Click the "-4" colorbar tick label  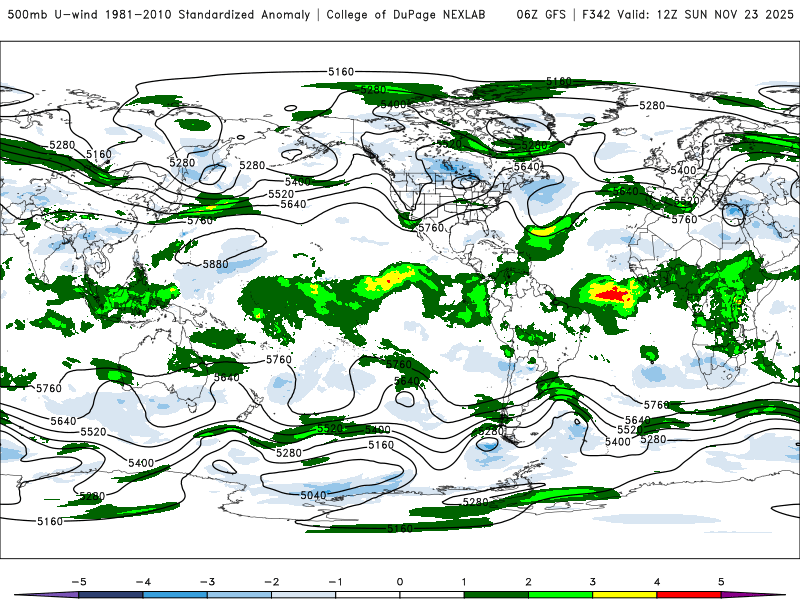[x=143, y=582]
